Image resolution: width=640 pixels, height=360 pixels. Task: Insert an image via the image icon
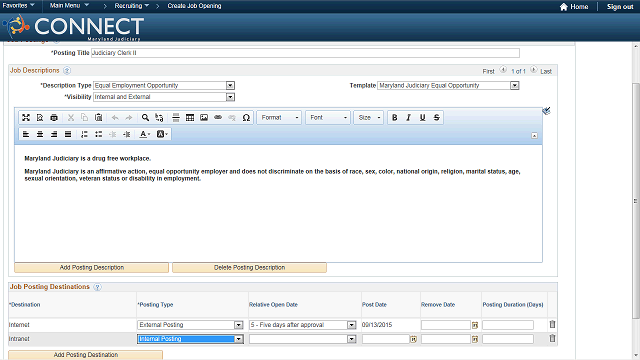click(x=204, y=118)
